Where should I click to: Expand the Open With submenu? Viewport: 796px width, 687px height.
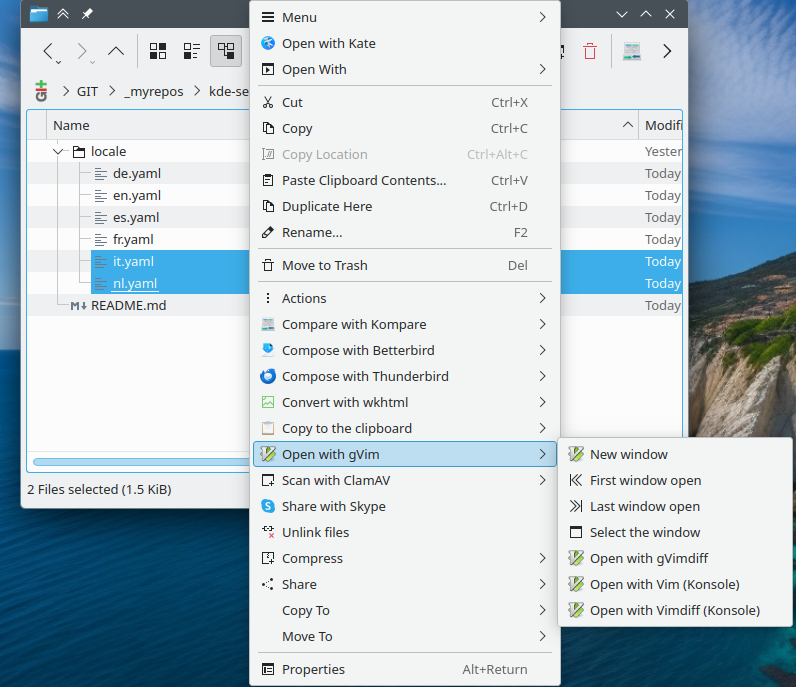pyautogui.click(x=405, y=69)
